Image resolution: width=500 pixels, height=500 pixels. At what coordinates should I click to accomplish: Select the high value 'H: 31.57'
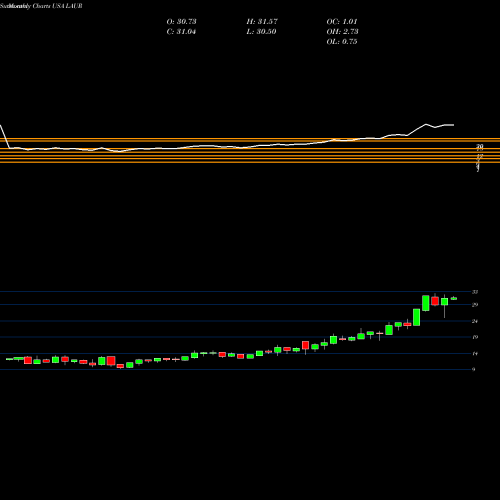click(262, 21)
